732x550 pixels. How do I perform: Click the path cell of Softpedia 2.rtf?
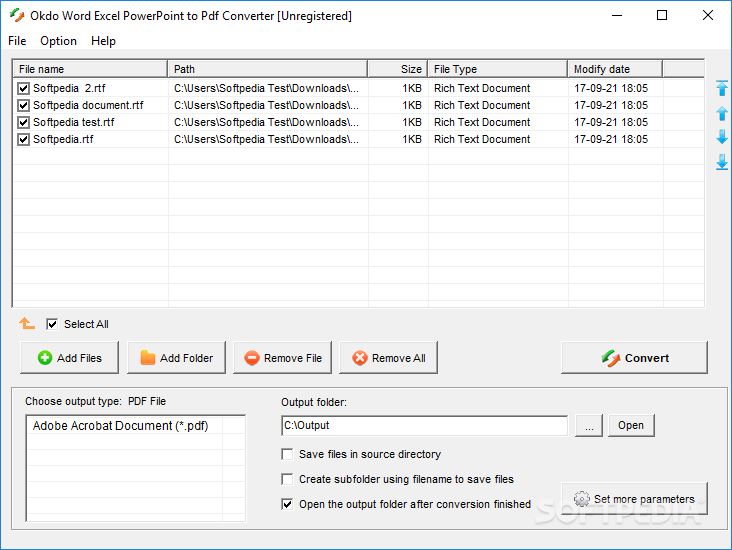pos(267,88)
